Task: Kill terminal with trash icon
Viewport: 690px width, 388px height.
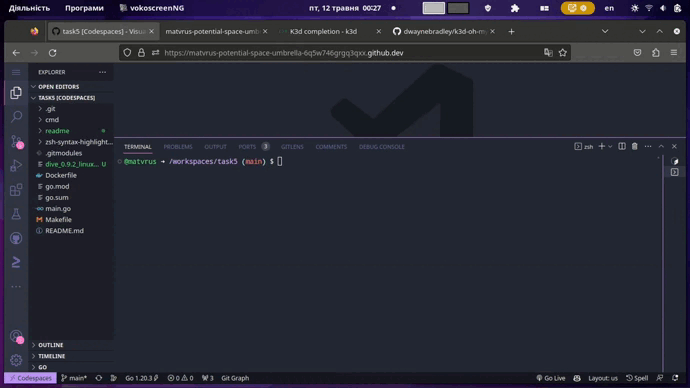Action: pos(635,146)
